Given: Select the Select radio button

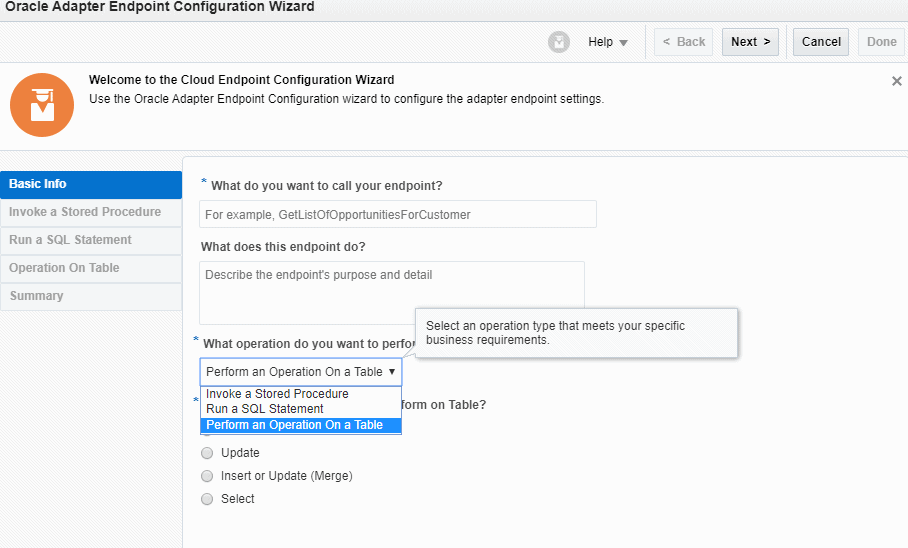Looking at the screenshot, I should point(208,499).
